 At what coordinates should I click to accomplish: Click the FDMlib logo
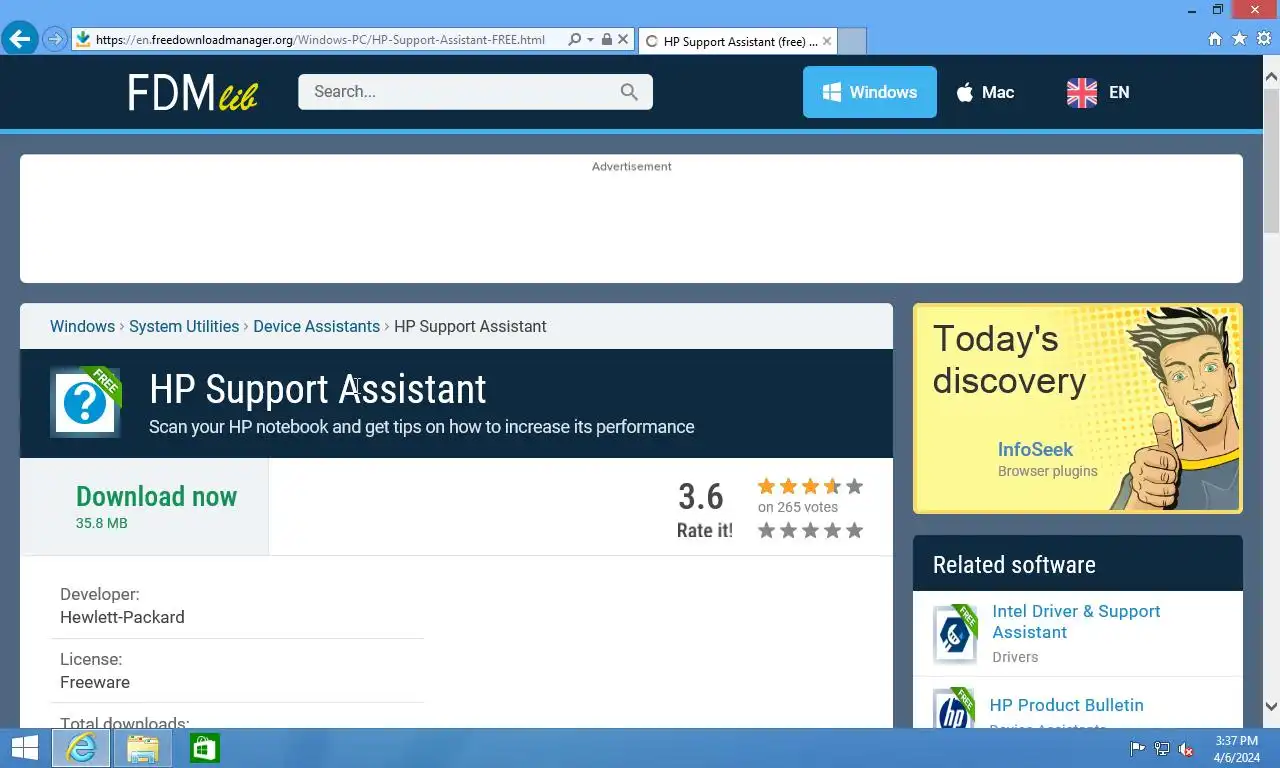[x=192, y=92]
